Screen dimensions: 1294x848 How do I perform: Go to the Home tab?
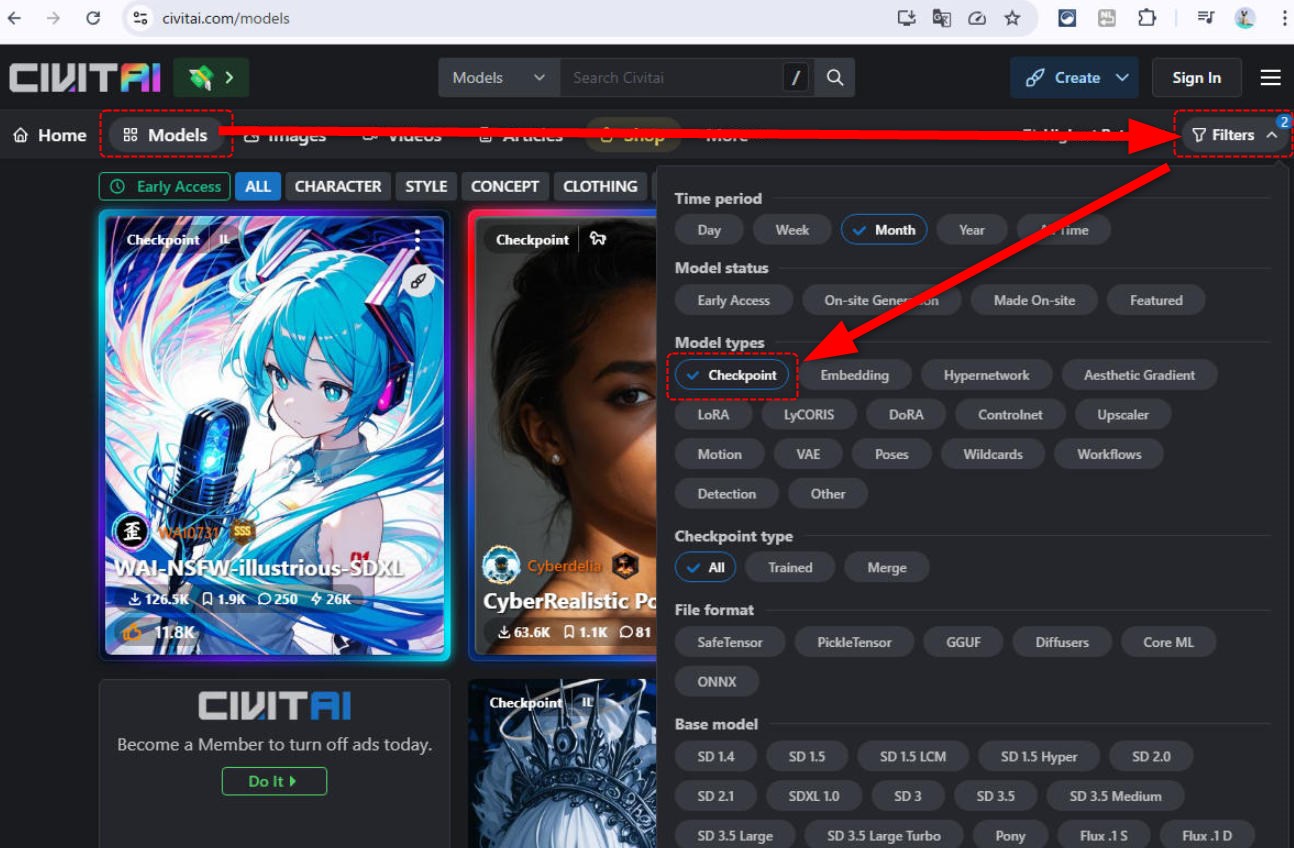pos(50,135)
